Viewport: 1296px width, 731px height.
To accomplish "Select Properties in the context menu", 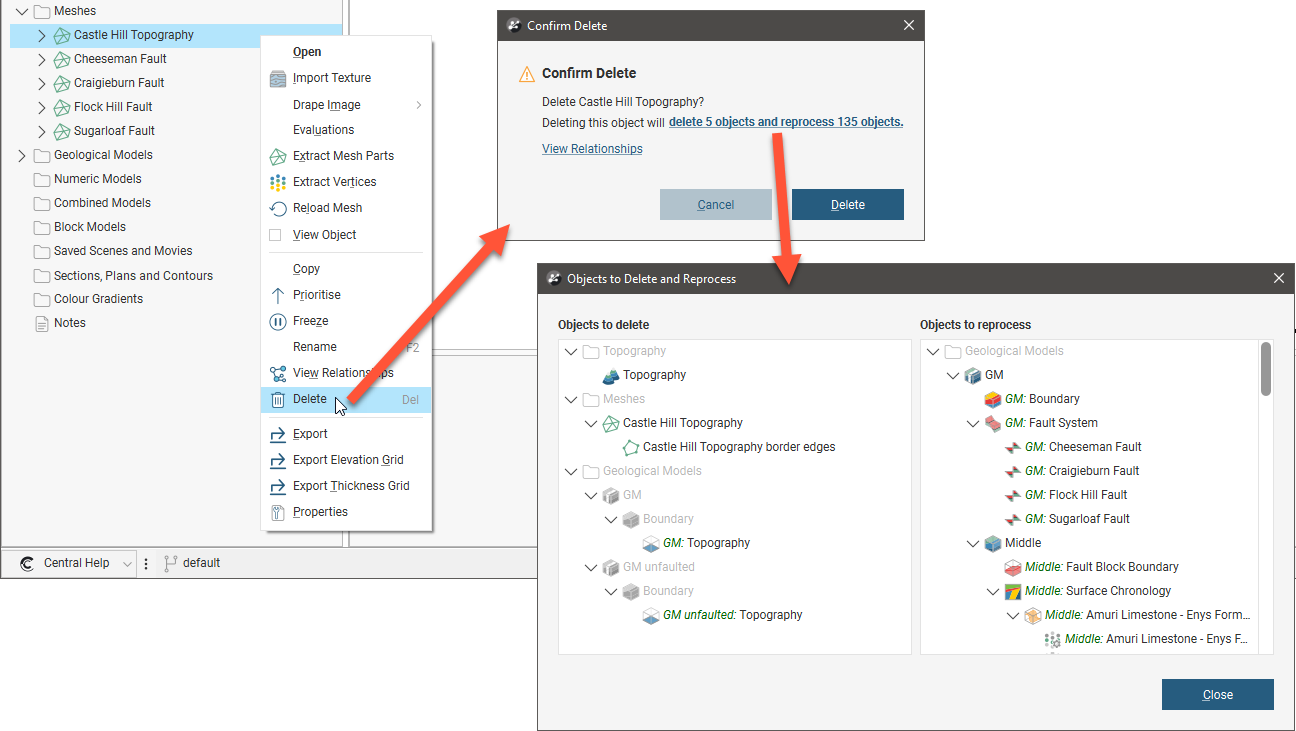I will 320,512.
